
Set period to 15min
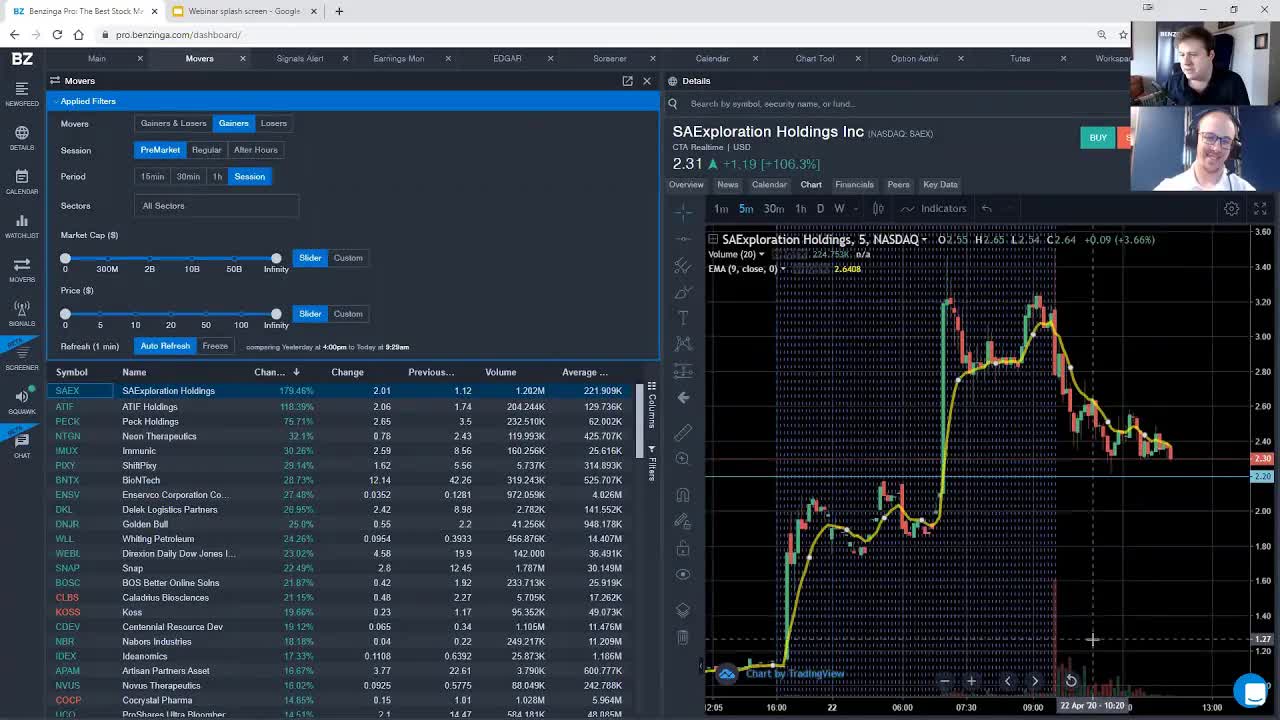(152, 176)
